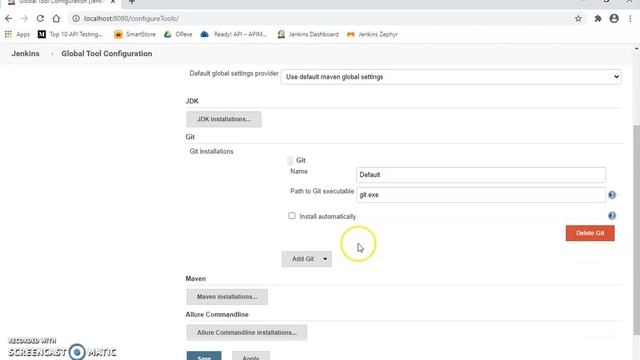This screenshot has width=640, height=360.
Task: Edit Path to Git executable field
Action: pos(481,195)
